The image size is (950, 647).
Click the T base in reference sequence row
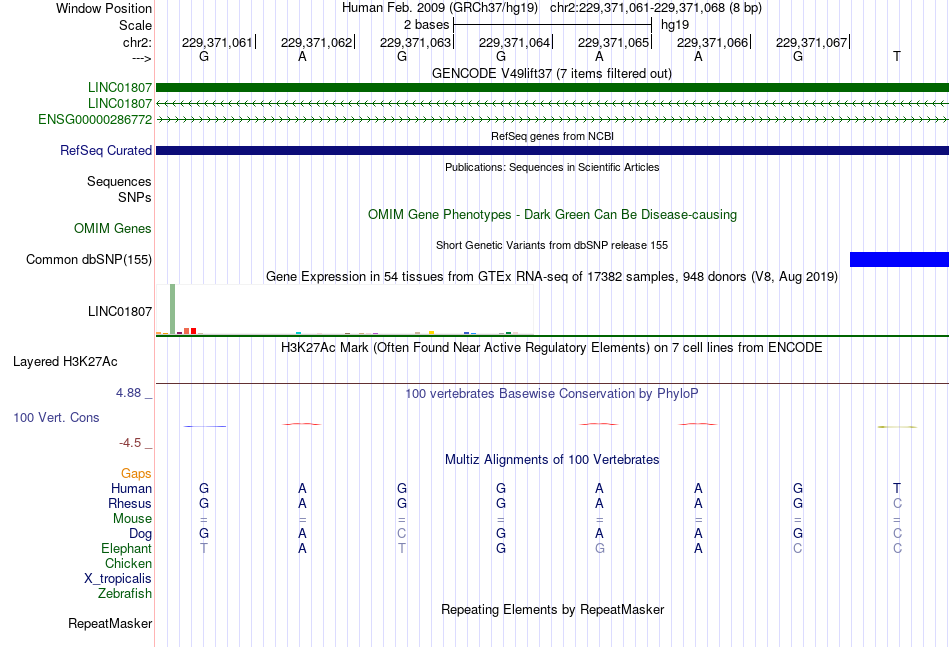[x=897, y=56]
